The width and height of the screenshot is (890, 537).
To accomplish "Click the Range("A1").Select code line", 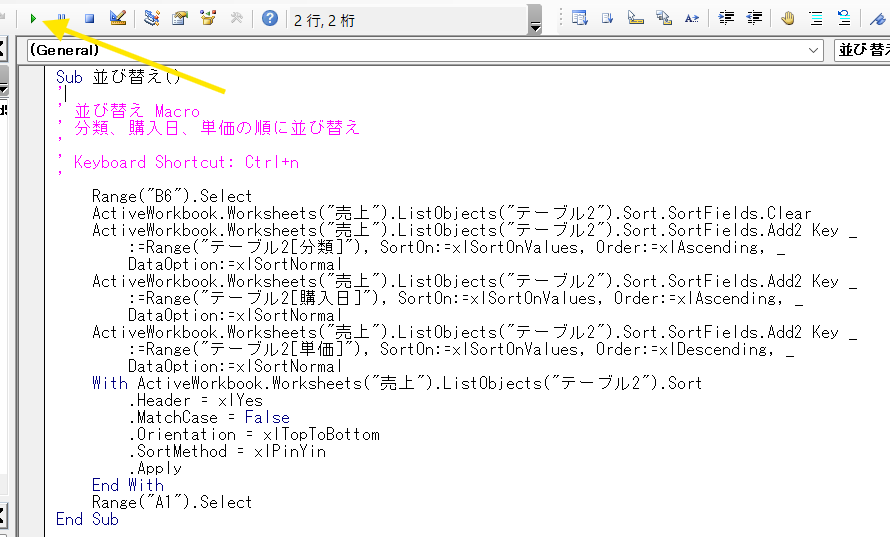I will point(172,502).
